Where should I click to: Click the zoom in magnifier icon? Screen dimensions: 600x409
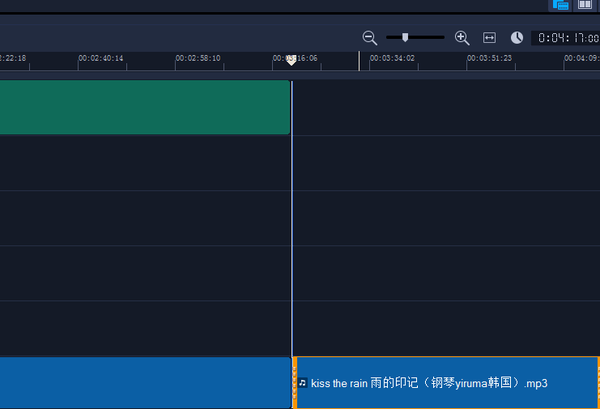(462, 38)
